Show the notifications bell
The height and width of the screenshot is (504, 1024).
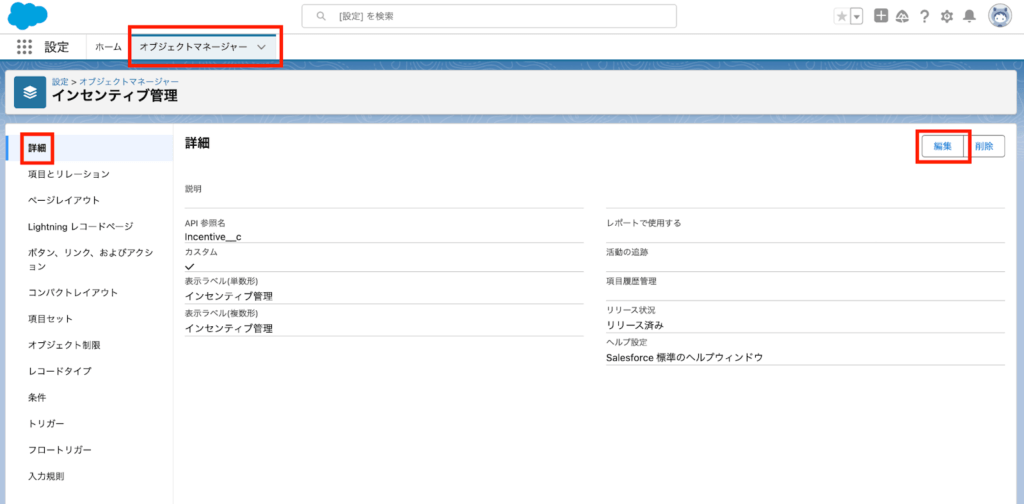(969, 16)
